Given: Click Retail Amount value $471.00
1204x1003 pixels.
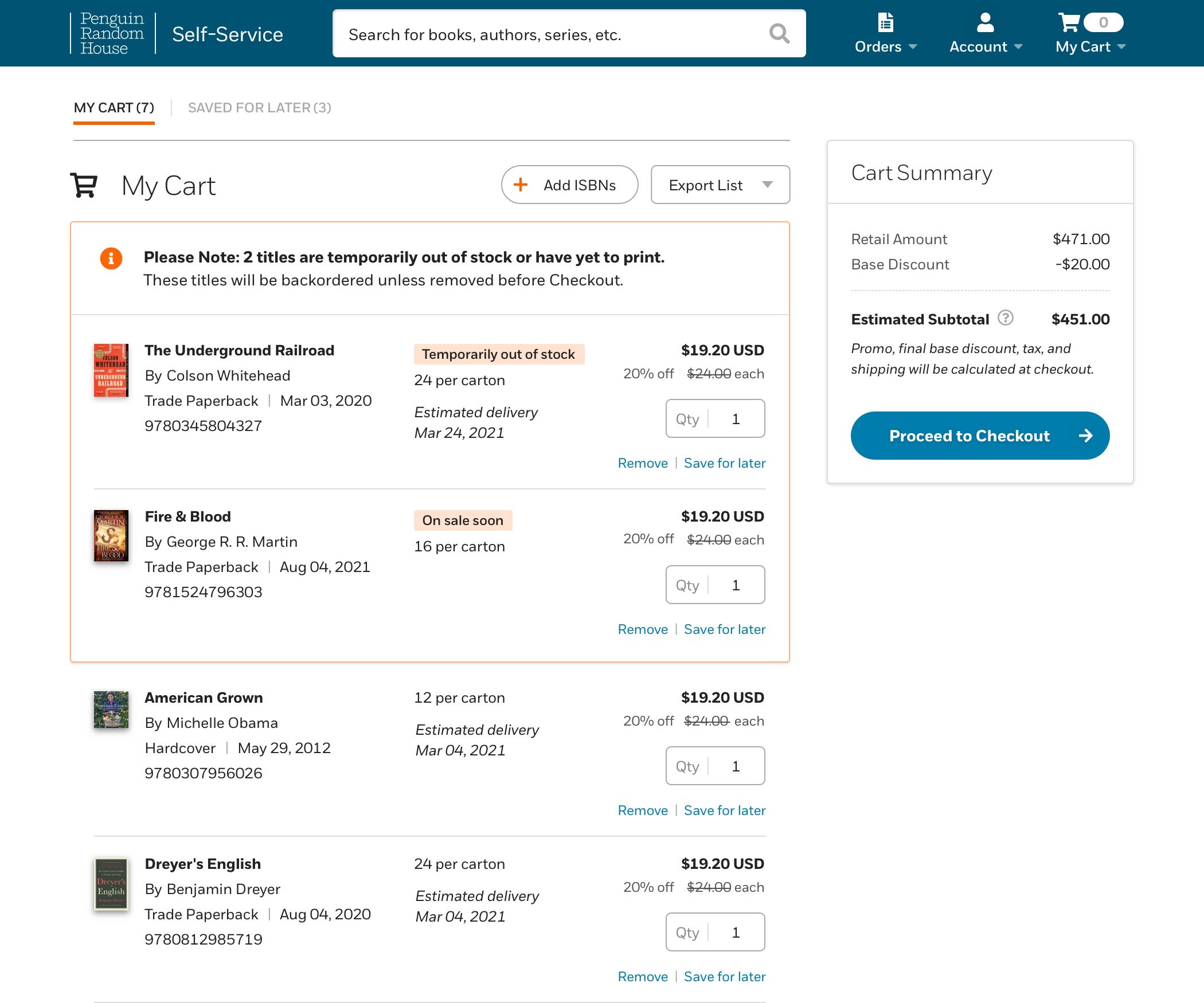Looking at the screenshot, I should (x=1081, y=239).
